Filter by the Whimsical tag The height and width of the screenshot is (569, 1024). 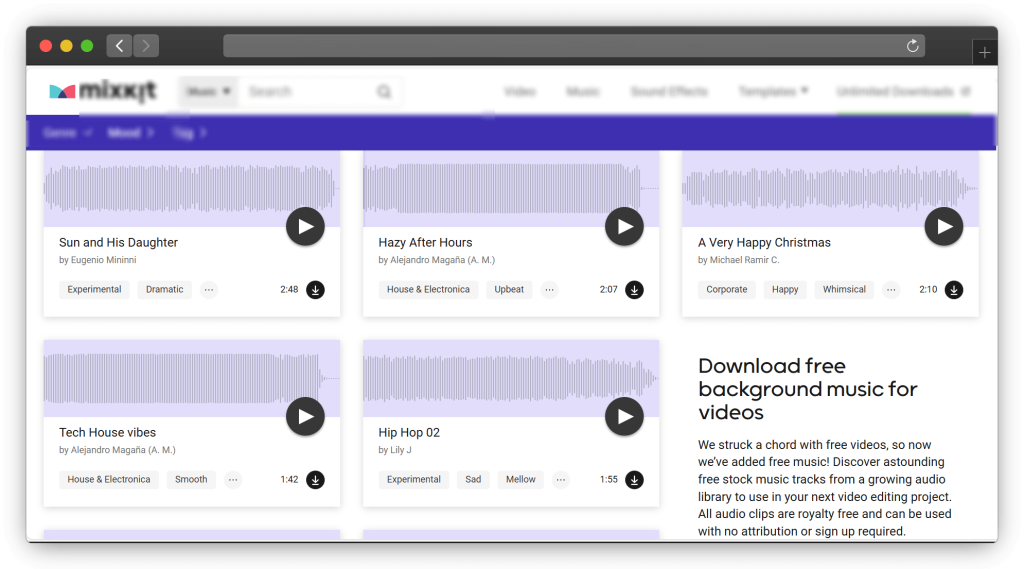pos(844,290)
